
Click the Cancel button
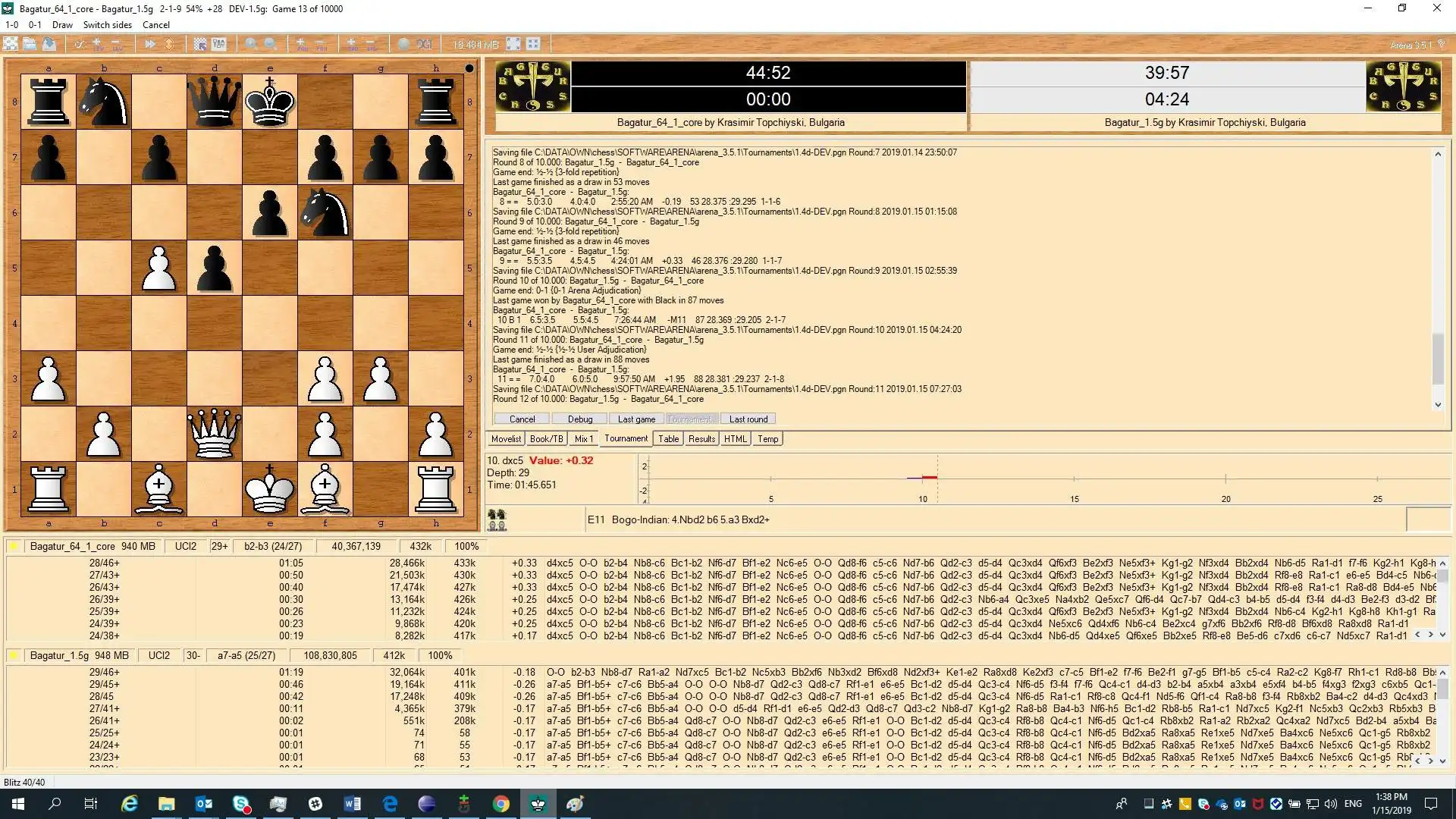522,418
